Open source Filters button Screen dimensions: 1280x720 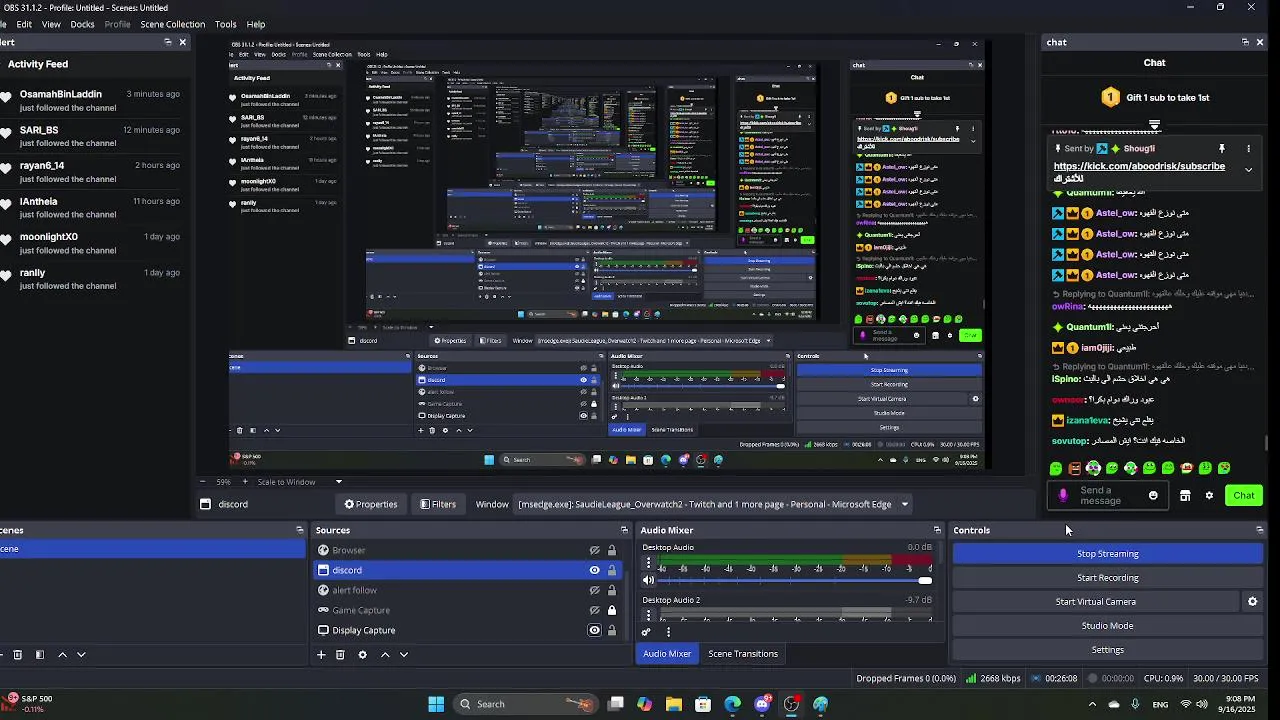coord(438,504)
